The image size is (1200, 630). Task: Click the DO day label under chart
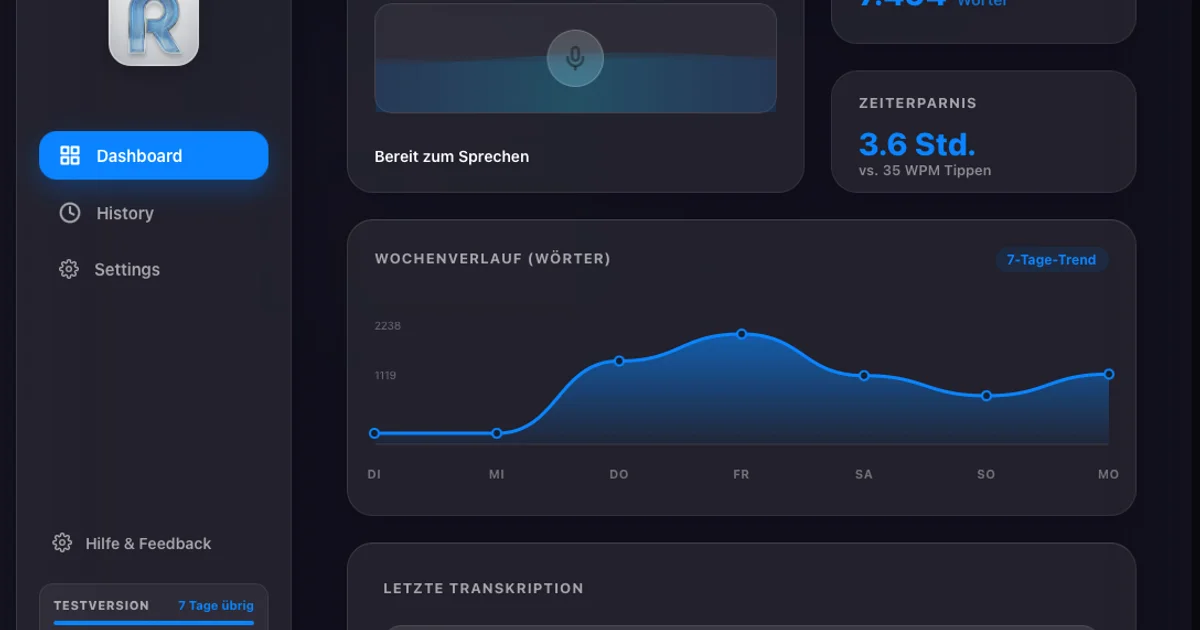619,474
